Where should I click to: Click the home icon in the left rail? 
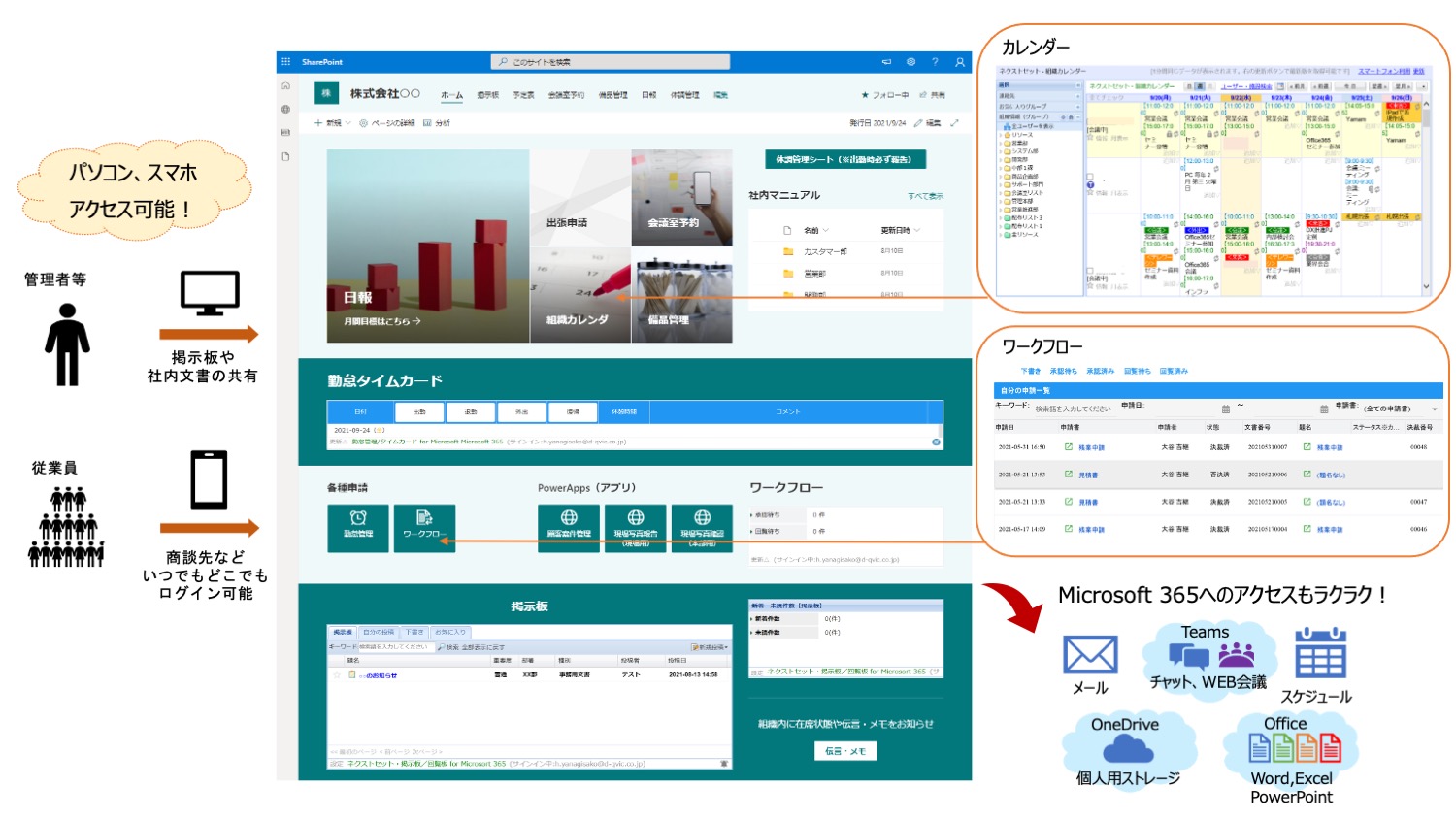click(x=285, y=85)
